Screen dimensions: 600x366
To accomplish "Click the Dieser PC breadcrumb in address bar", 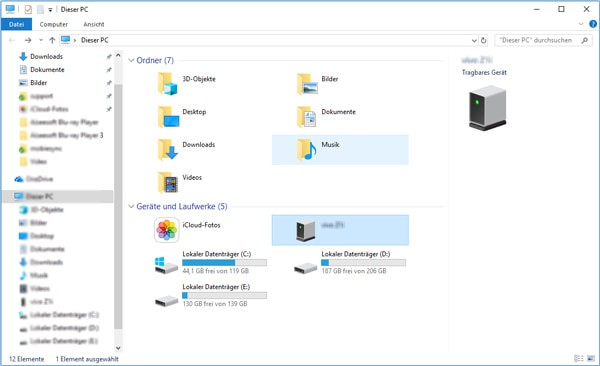I will tap(95, 40).
